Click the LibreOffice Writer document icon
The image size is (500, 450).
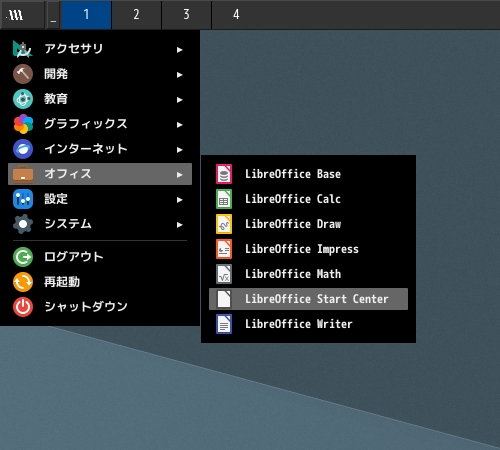tap(224, 324)
